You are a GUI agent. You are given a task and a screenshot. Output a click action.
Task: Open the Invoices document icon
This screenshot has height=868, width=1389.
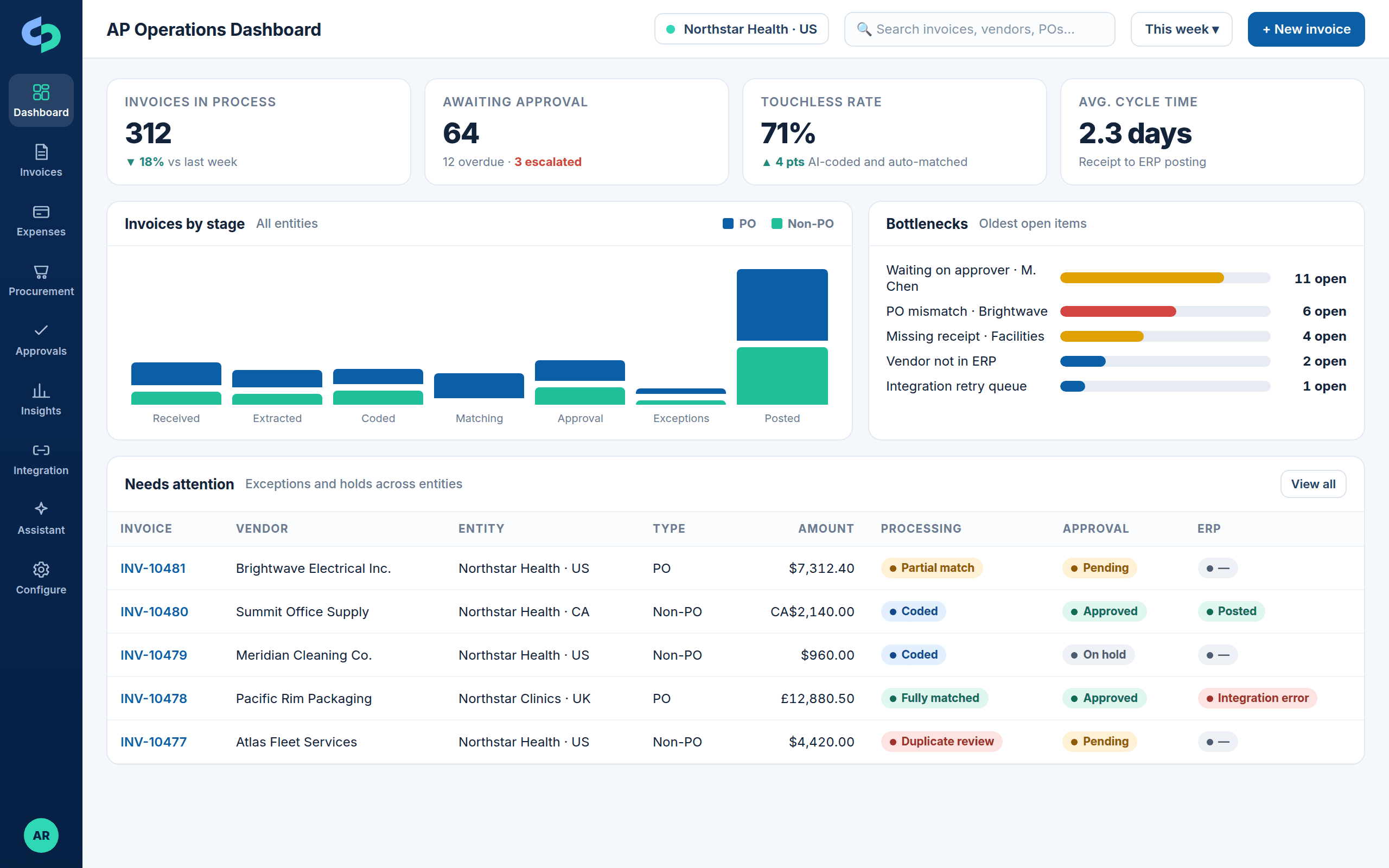pyautogui.click(x=41, y=152)
